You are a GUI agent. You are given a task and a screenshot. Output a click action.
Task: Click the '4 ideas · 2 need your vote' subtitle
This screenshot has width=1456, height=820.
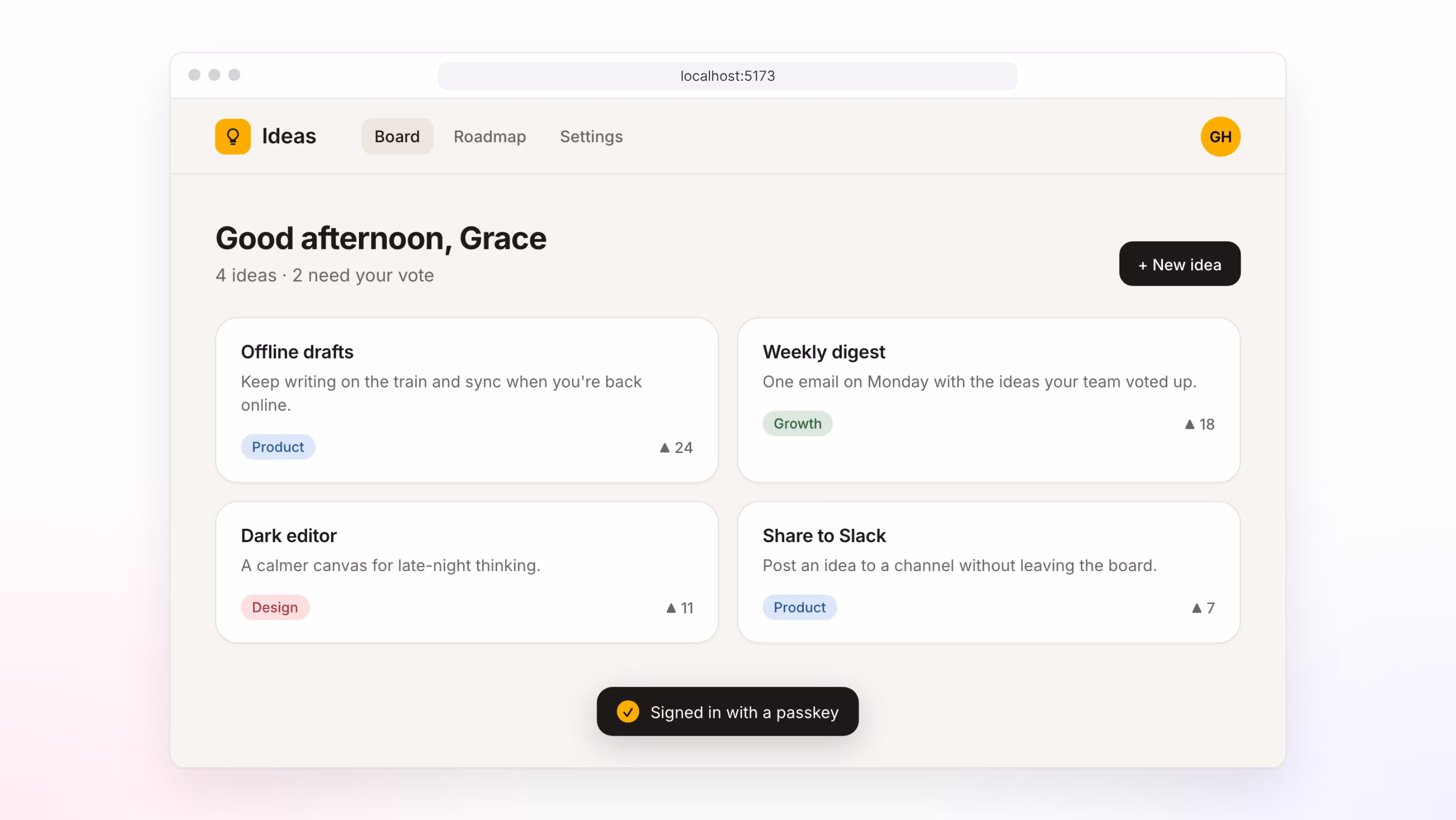325,275
